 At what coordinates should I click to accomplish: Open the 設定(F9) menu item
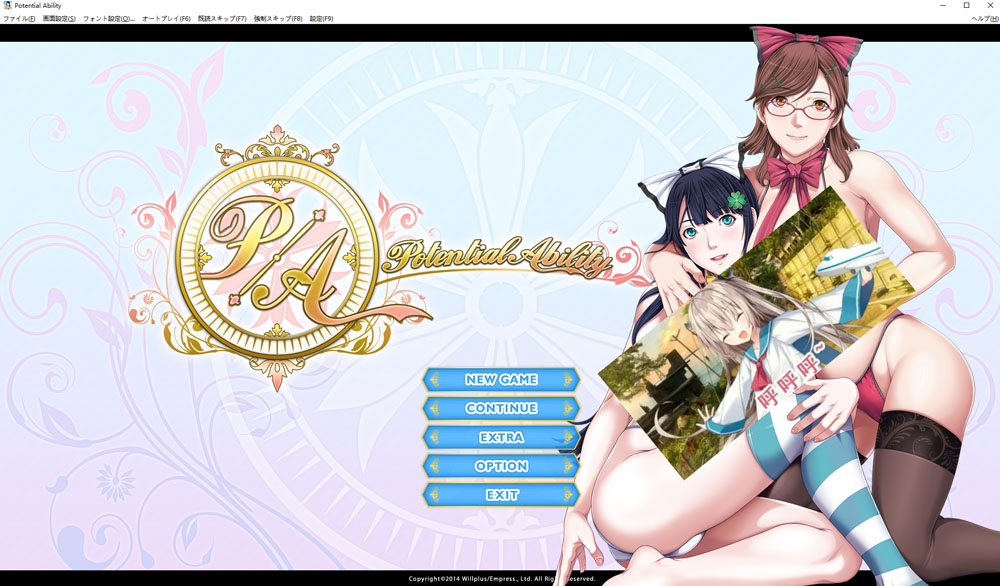321,18
